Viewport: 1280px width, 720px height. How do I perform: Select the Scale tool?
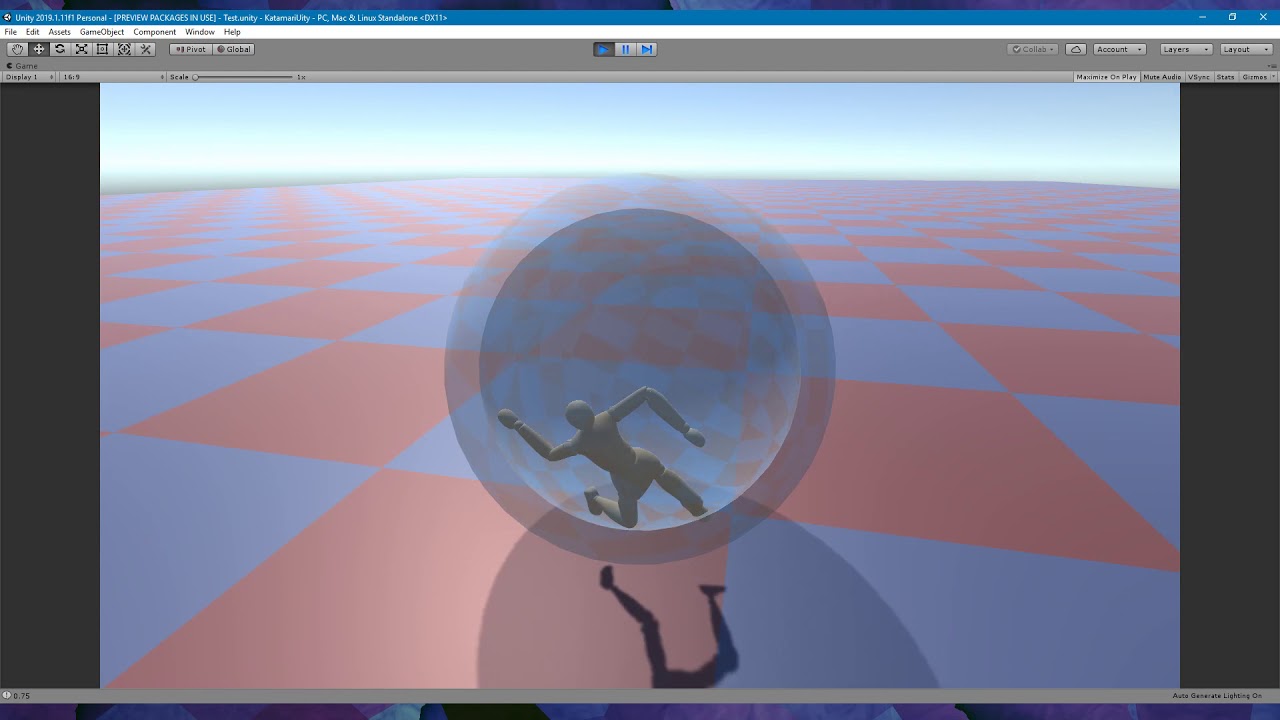(81, 49)
